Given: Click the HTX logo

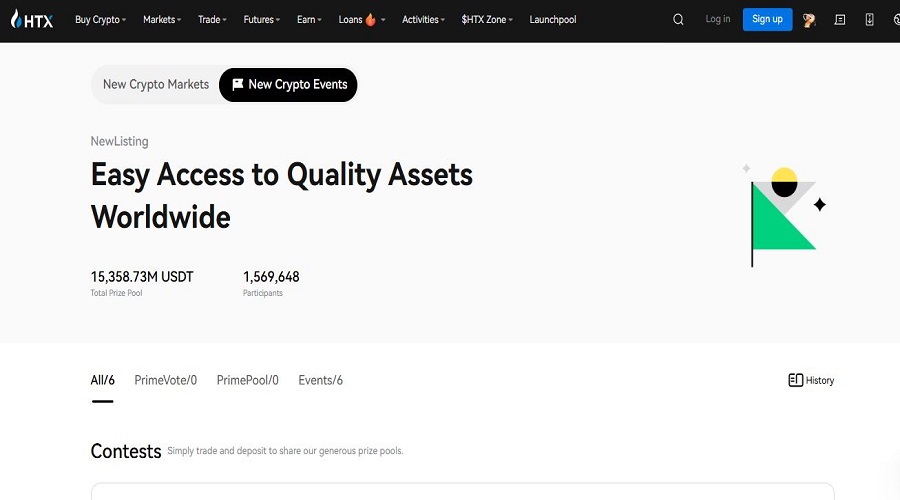Looking at the screenshot, I should [x=32, y=19].
